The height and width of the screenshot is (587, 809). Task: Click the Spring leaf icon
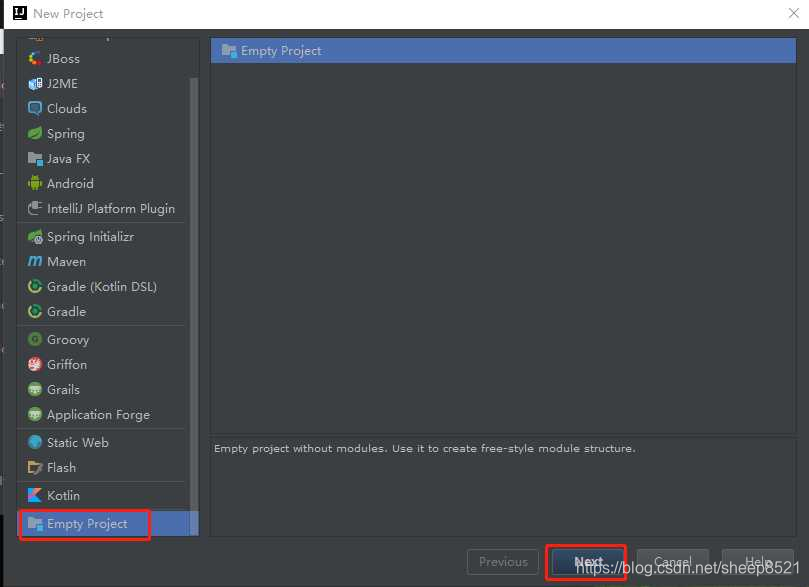(x=35, y=134)
